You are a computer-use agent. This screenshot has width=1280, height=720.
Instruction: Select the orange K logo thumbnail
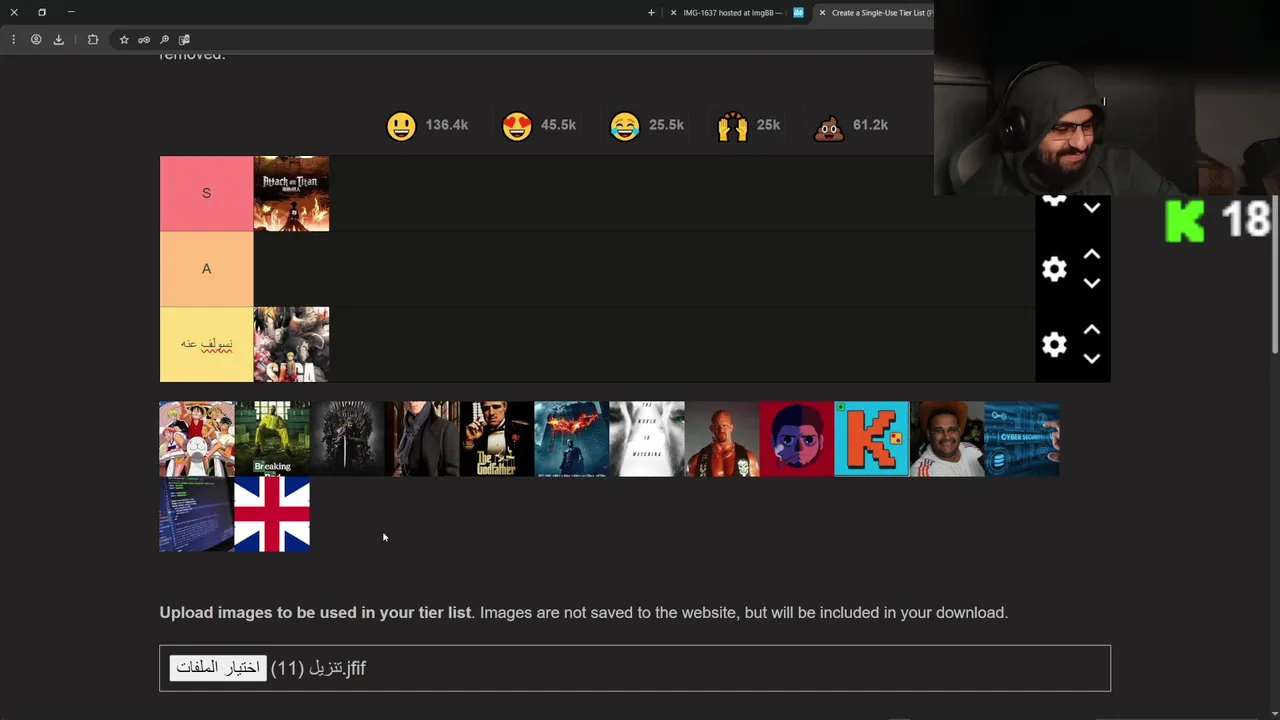(872, 439)
